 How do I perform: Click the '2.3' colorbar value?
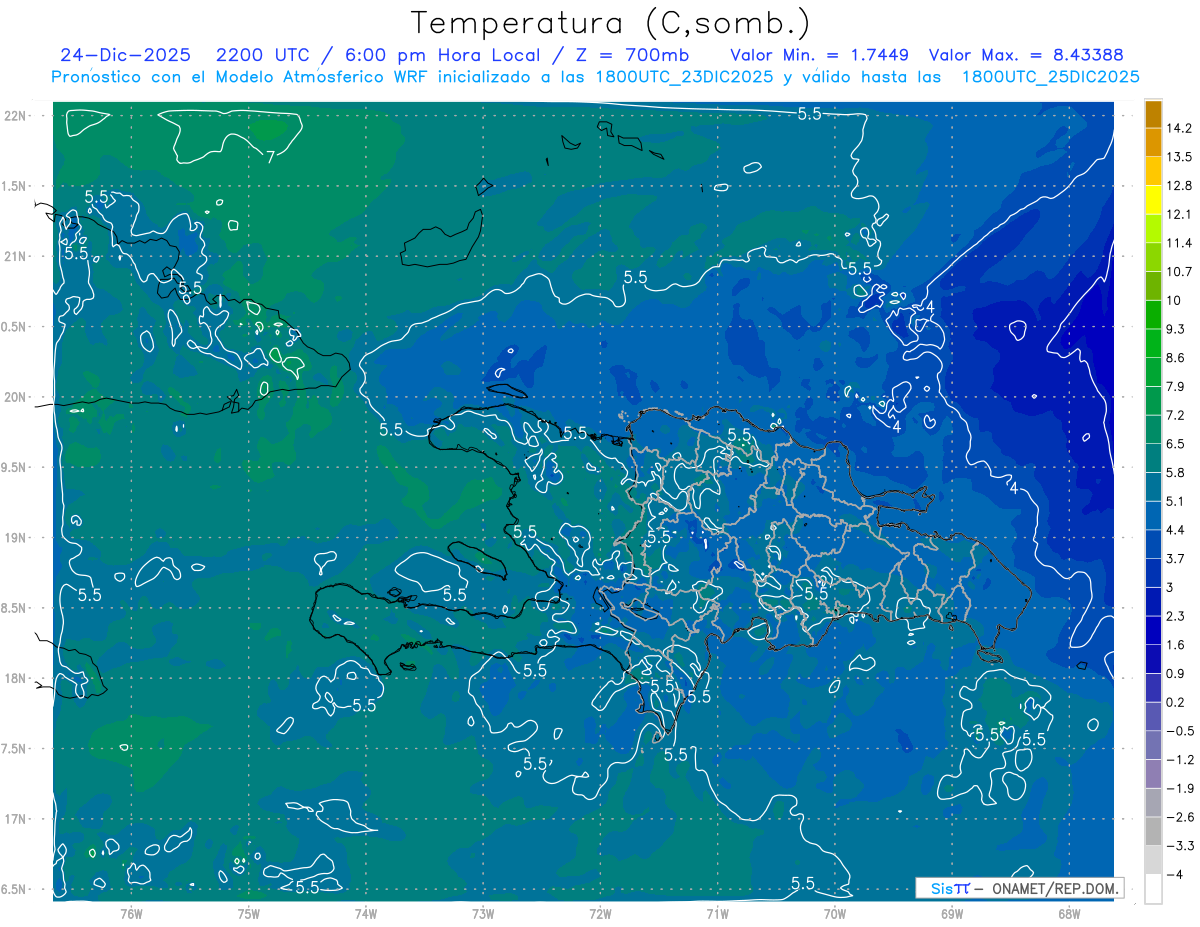(x=1176, y=616)
